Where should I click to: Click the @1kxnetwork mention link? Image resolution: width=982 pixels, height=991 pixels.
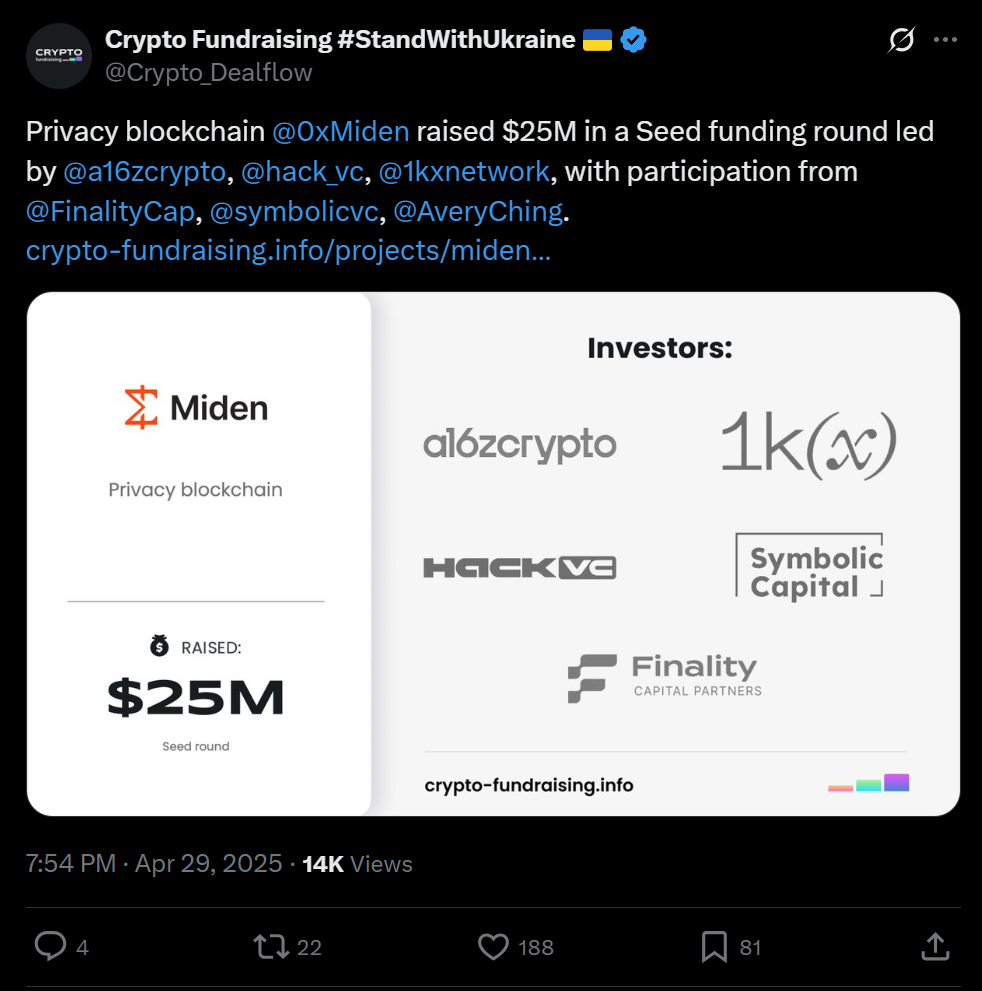click(x=464, y=171)
